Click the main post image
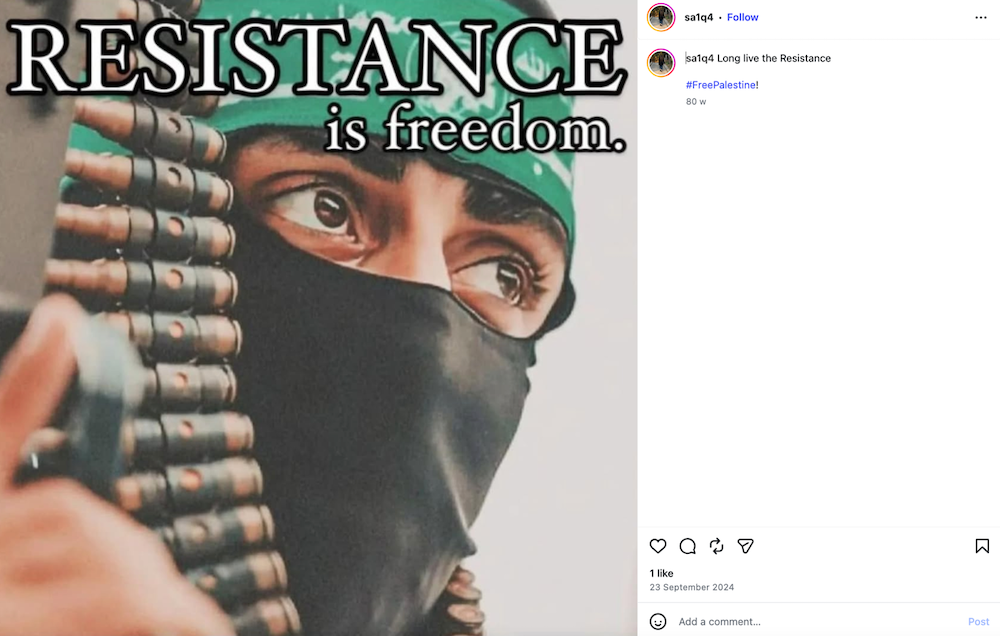Viewport: 1000px width, 636px height. click(318, 318)
